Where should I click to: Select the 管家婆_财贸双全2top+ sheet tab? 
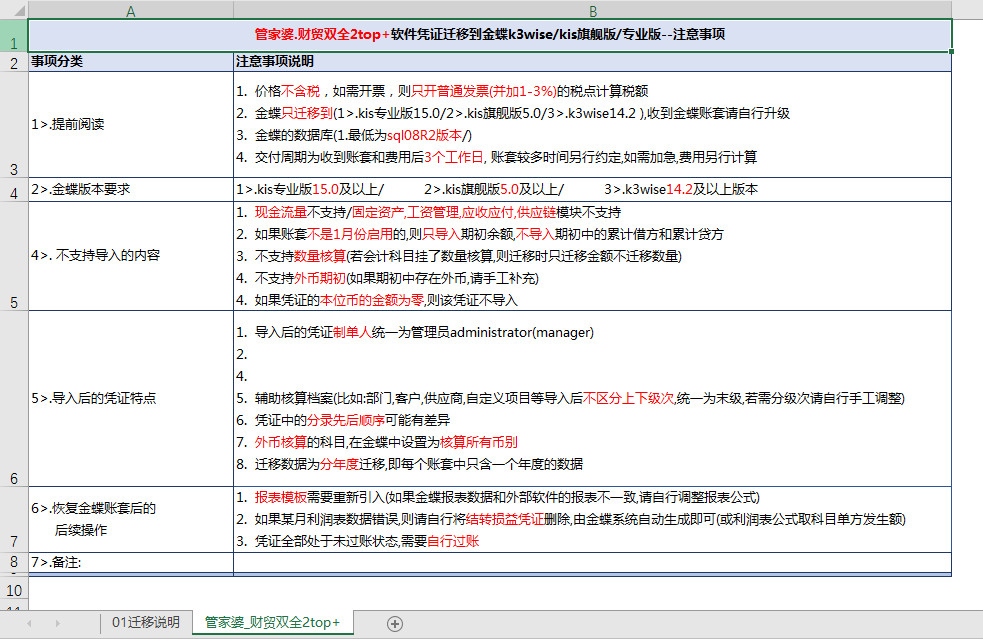pyautogui.click(x=272, y=622)
